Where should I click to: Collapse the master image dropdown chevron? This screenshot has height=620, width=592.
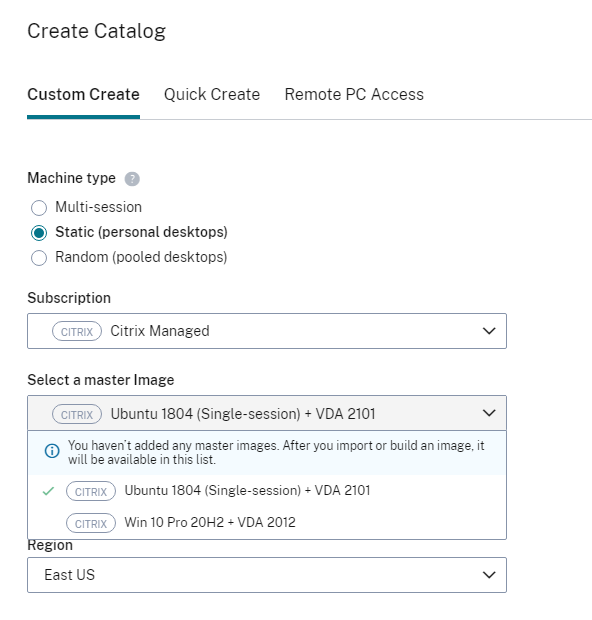click(x=489, y=413)
